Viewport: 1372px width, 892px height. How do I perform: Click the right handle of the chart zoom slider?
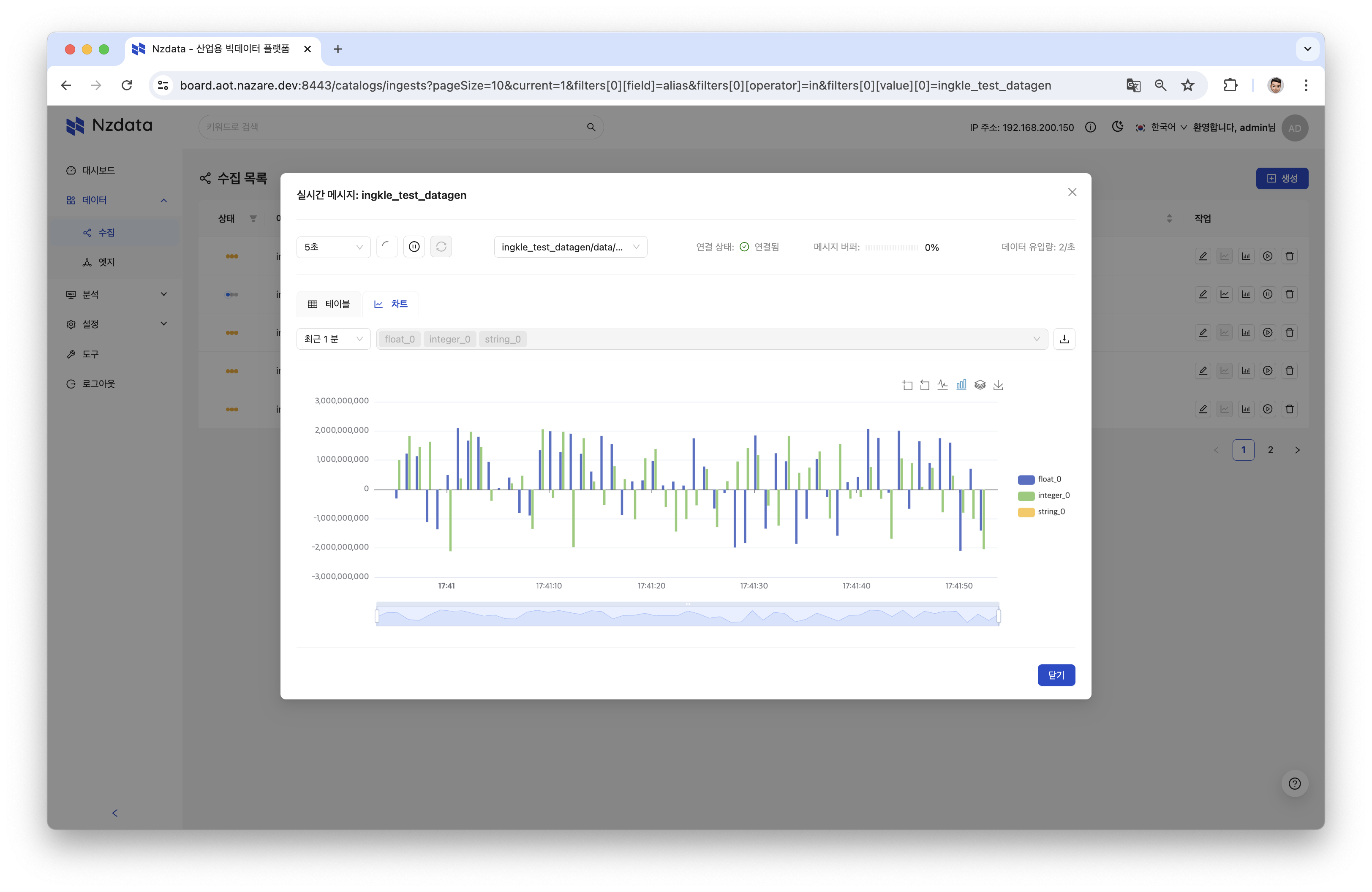(999, 616)
